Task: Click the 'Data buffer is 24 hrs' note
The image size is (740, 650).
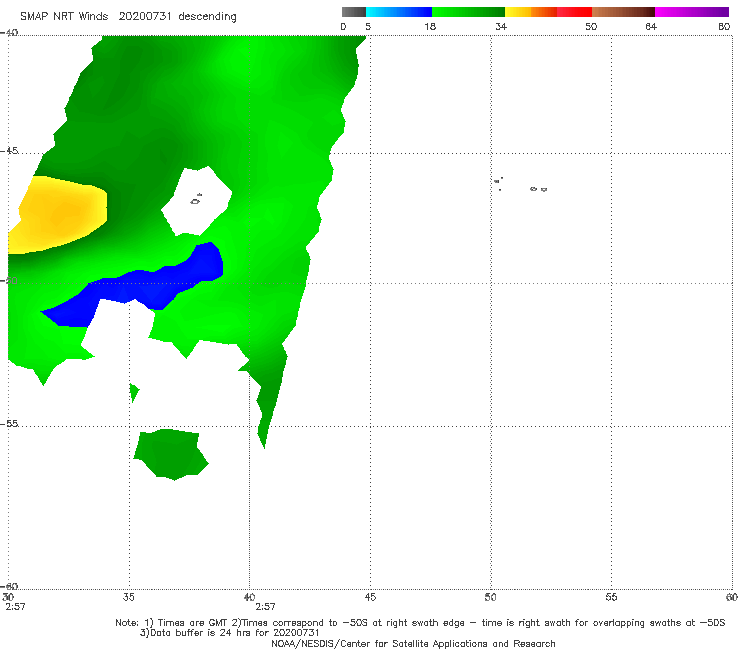Action: click(x=230, y=633)
